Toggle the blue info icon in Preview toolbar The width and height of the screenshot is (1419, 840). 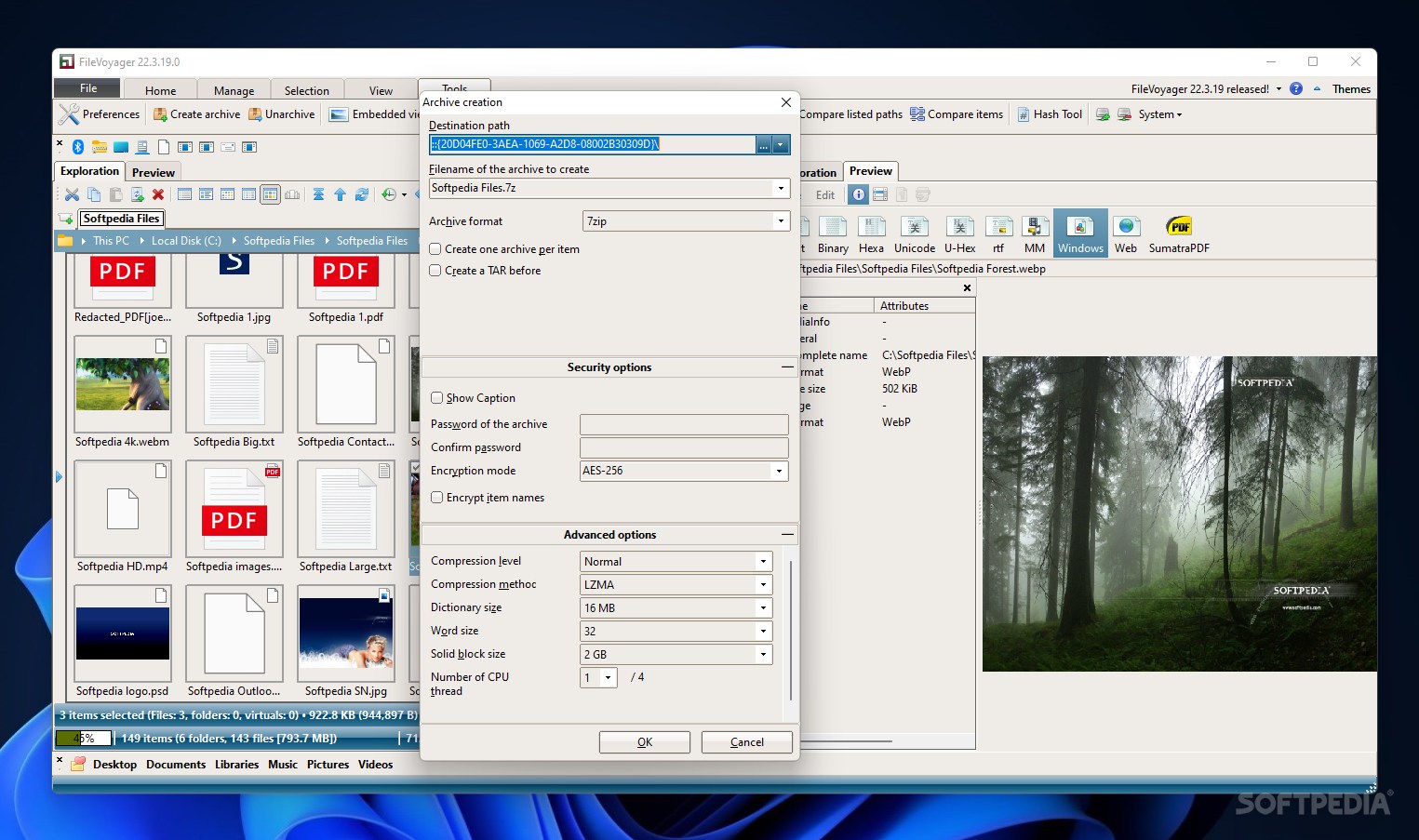click(859, 194)
